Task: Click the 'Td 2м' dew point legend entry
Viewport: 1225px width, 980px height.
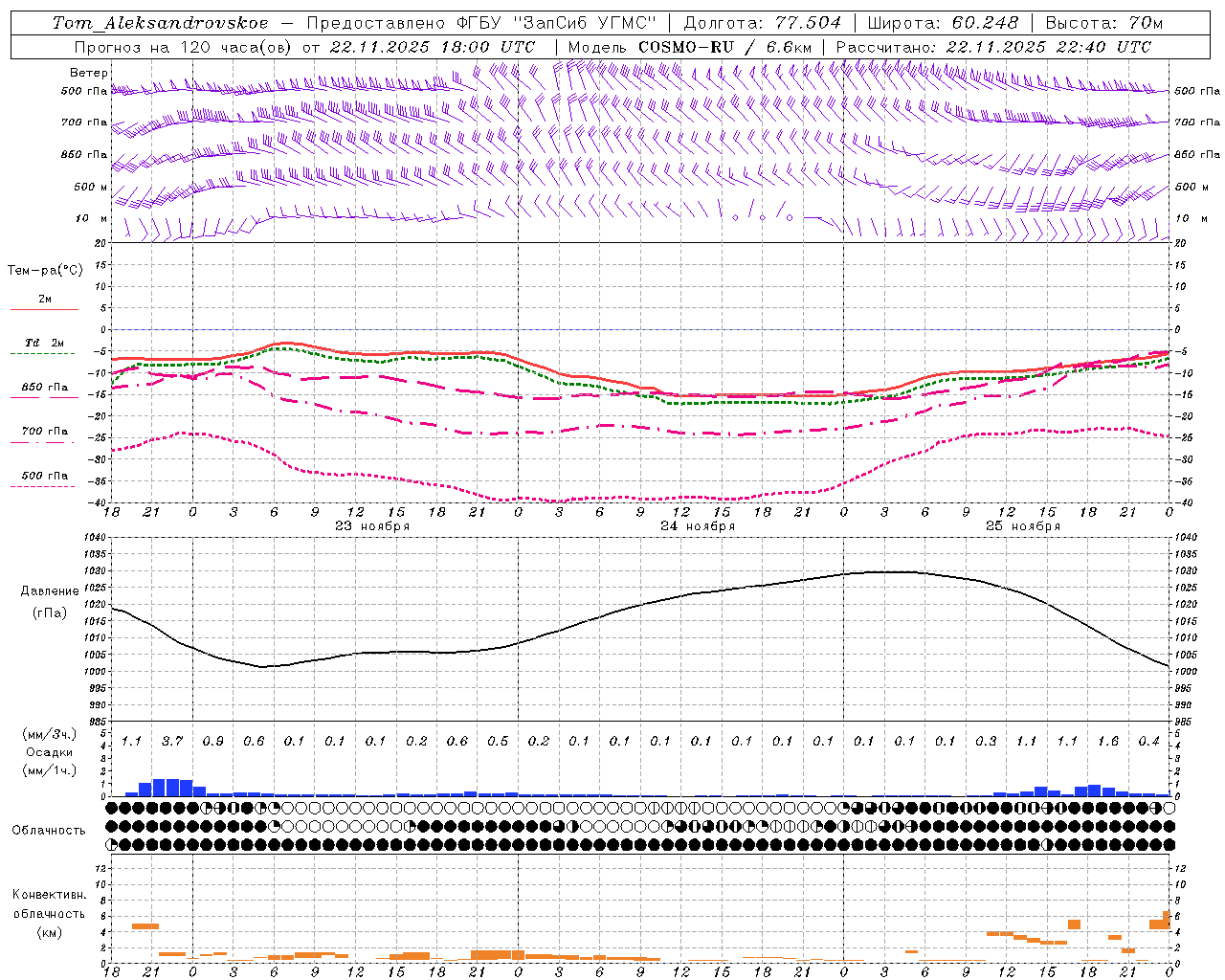Action: pos(45,343)
